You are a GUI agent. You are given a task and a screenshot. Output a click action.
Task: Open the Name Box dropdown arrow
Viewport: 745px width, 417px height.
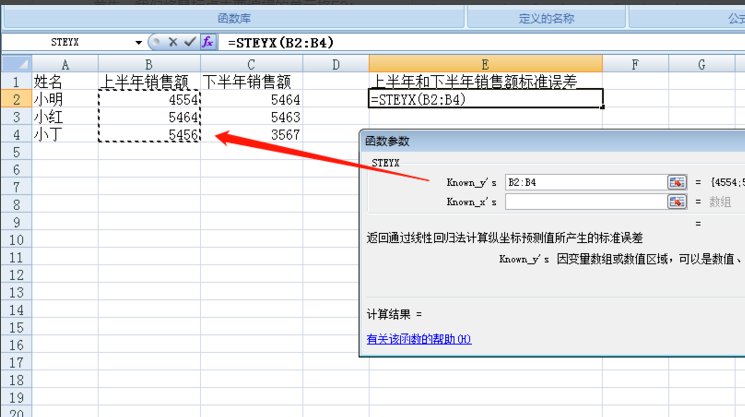pos(138,43)
